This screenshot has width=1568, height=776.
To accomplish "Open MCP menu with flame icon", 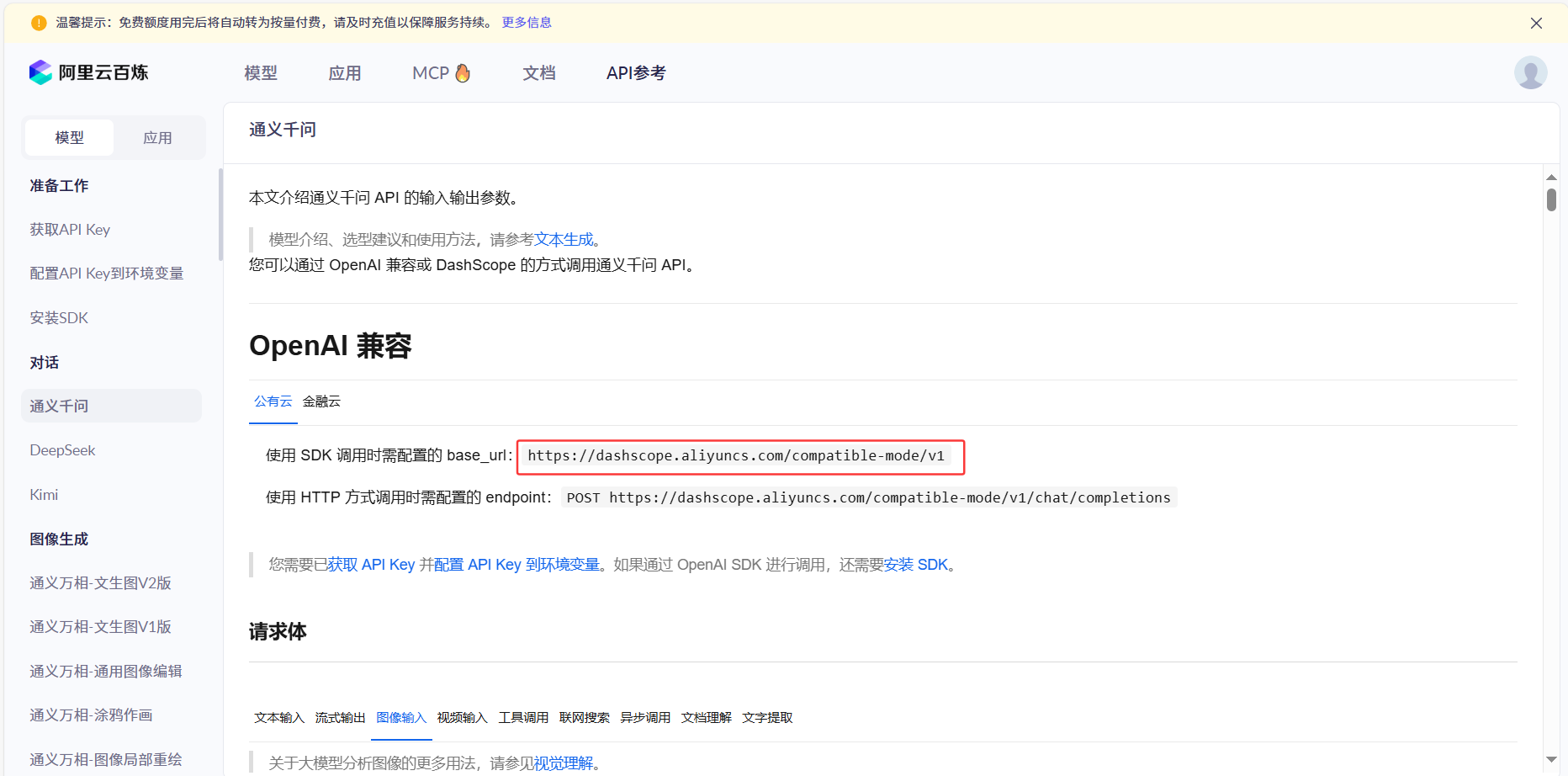I will [441, 73].
